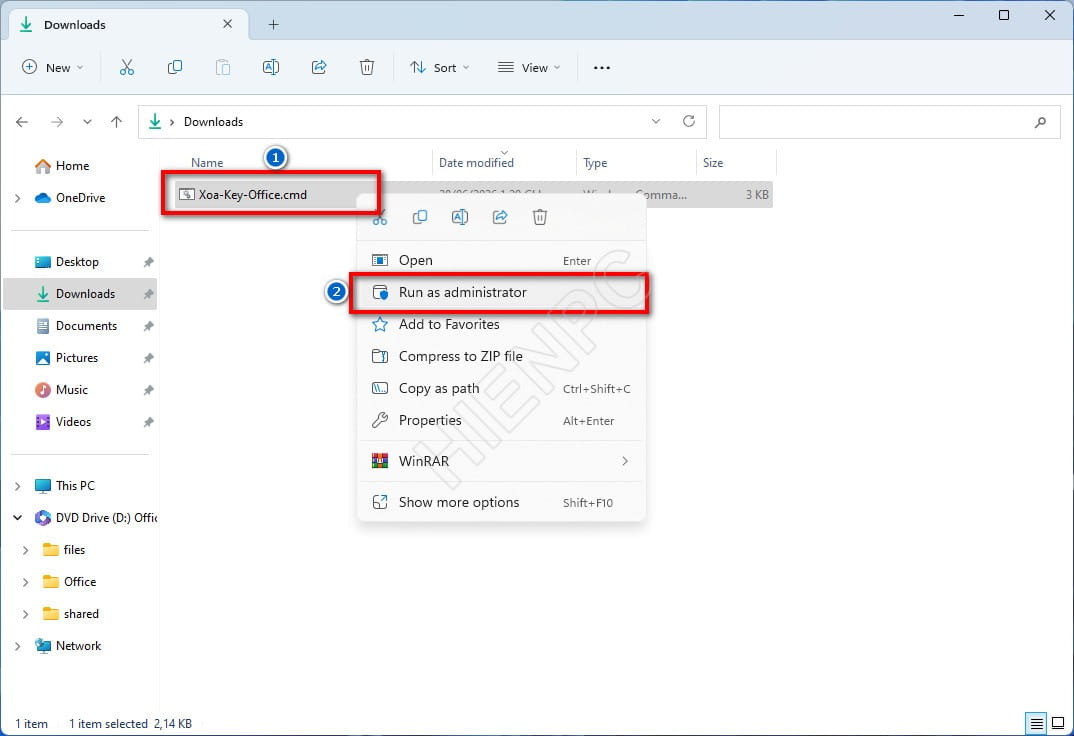Open the See more ellipsis menu

click(601, 68)
